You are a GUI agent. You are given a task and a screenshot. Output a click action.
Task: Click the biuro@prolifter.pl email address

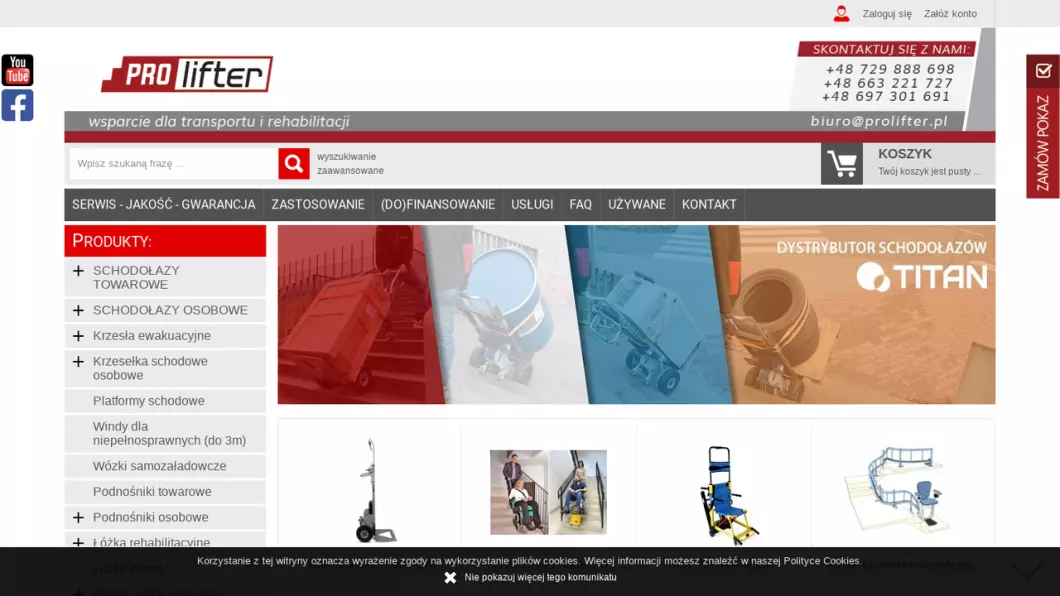coord(879,121)
